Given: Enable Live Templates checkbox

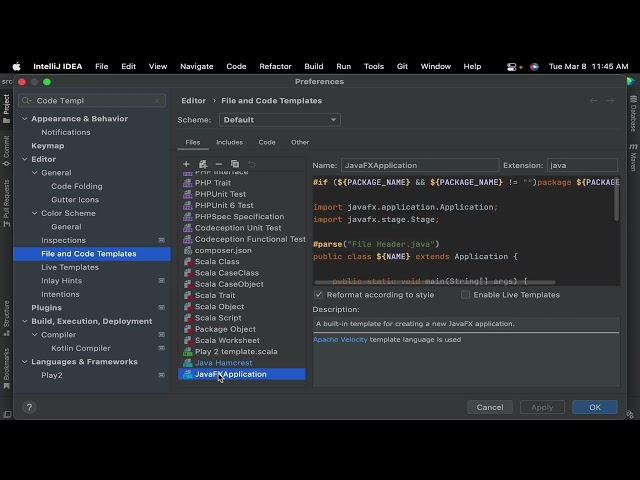Looking at the screenshot, I should [x=465, y=295].
